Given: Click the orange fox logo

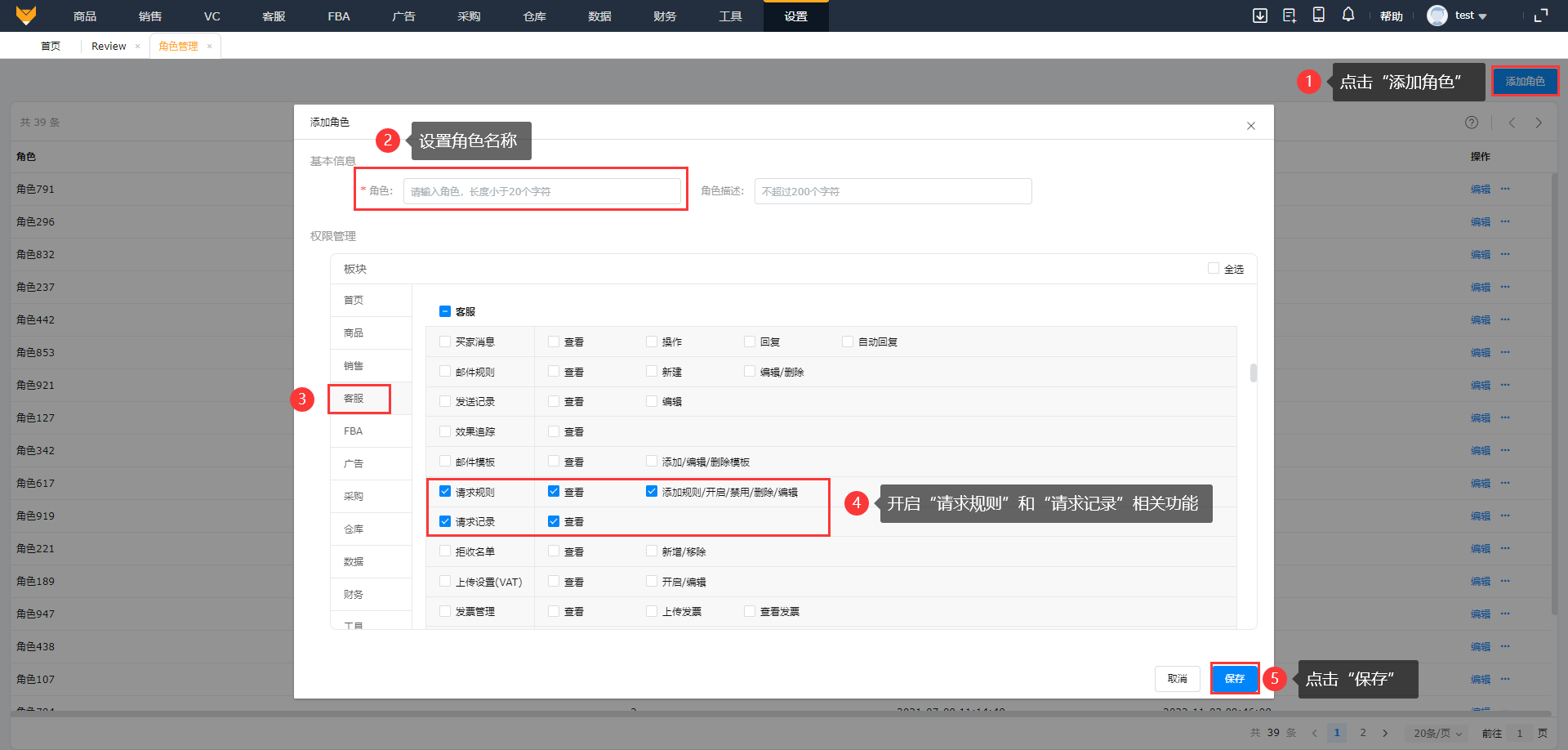Looking at the screenshot, I should coord(26,16).
